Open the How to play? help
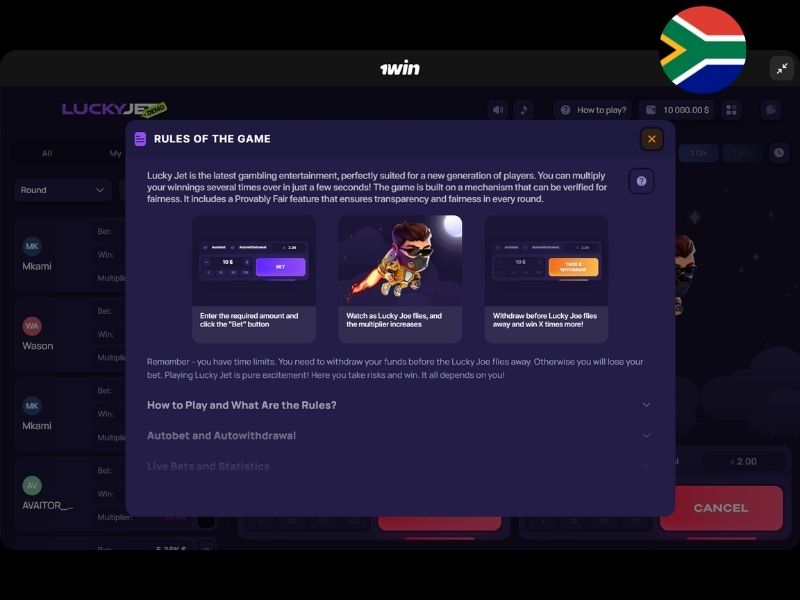This screenshot has height=600, width=800. coord(593,110)
